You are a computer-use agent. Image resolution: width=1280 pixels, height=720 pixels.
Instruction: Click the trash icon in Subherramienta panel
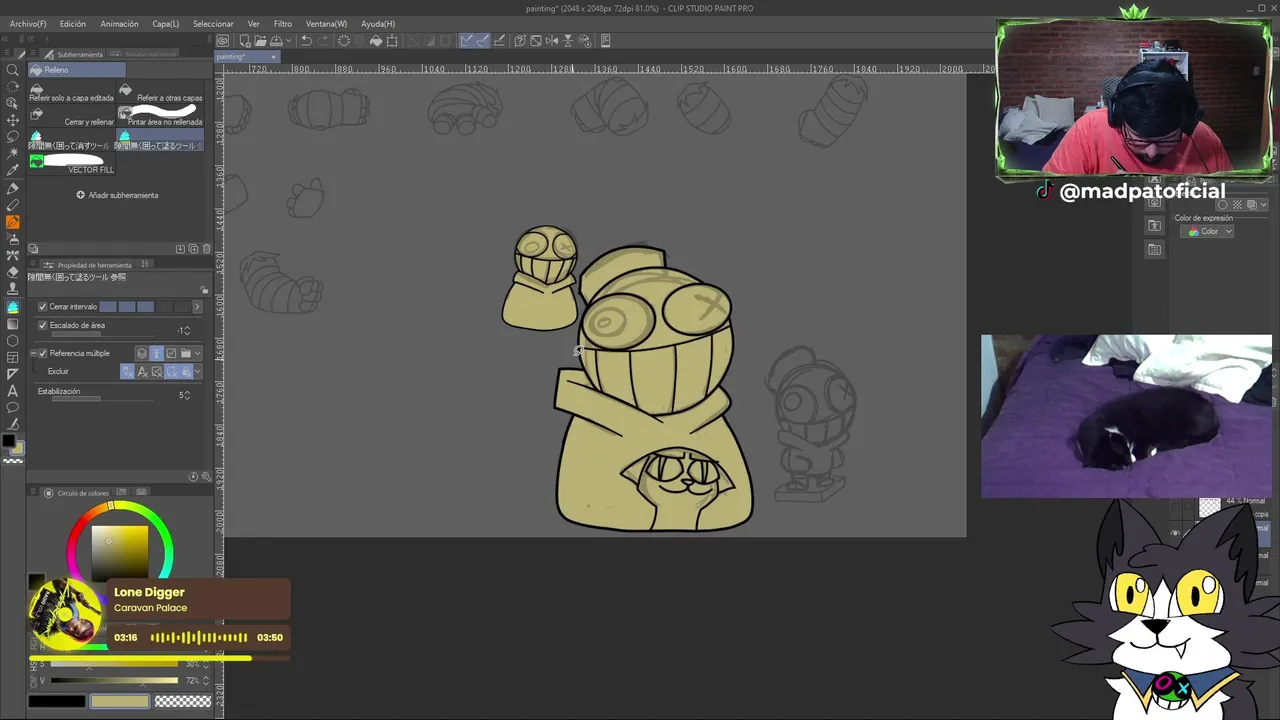[x=207, y=249]
